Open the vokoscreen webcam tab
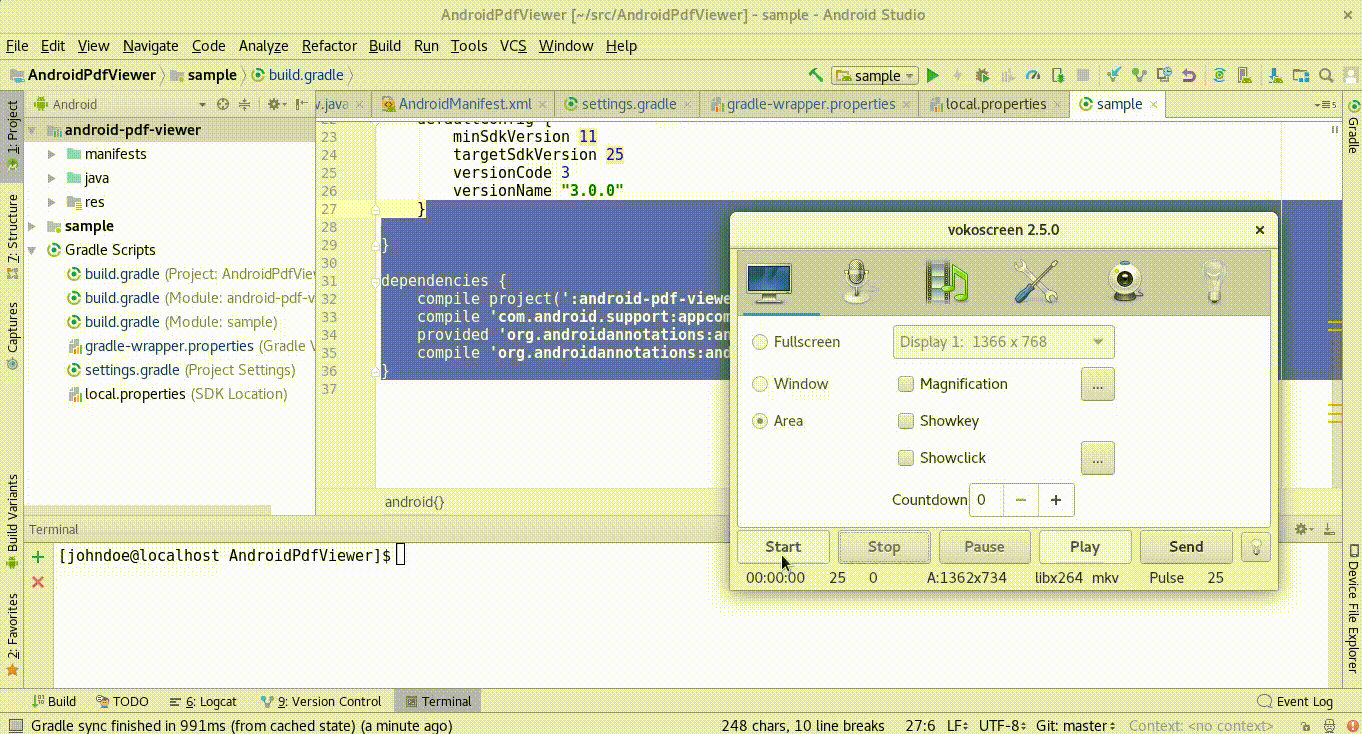The height and width of the screenshot is (734, 1362). pyautogui.click(x=1126, y=282)
